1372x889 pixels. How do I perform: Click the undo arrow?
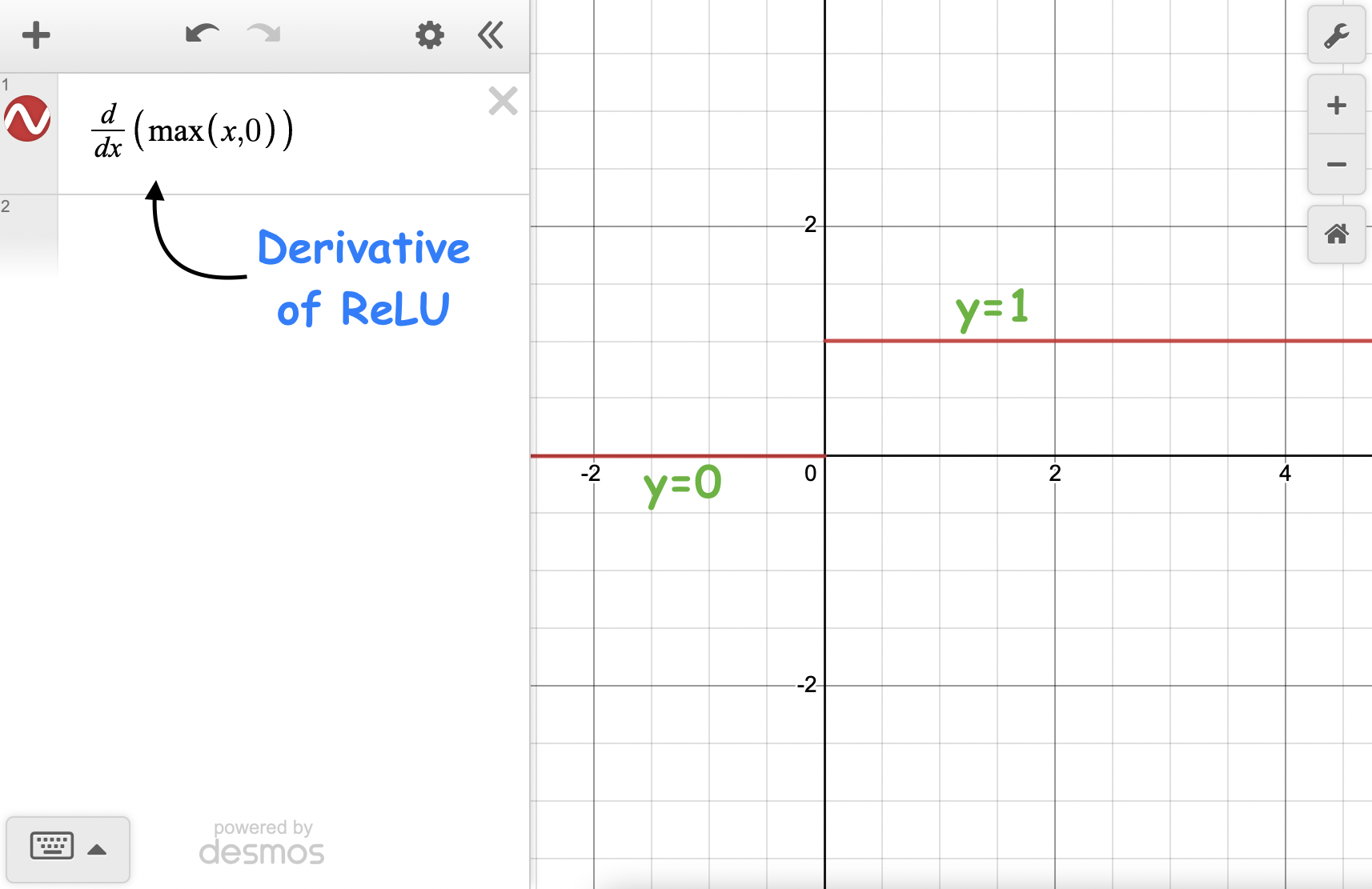point(202,34)
